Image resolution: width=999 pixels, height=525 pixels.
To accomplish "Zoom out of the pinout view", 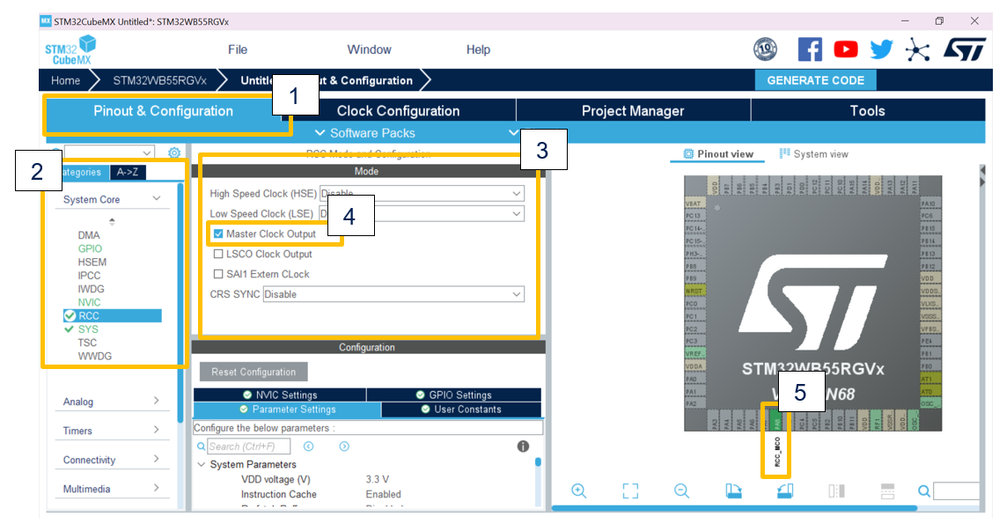I will 681,491.
